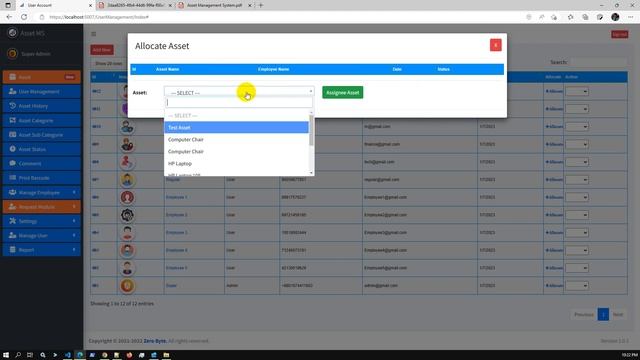Open the Zero Byte footer link
The image size is (640, 360).
coord(155,341)
